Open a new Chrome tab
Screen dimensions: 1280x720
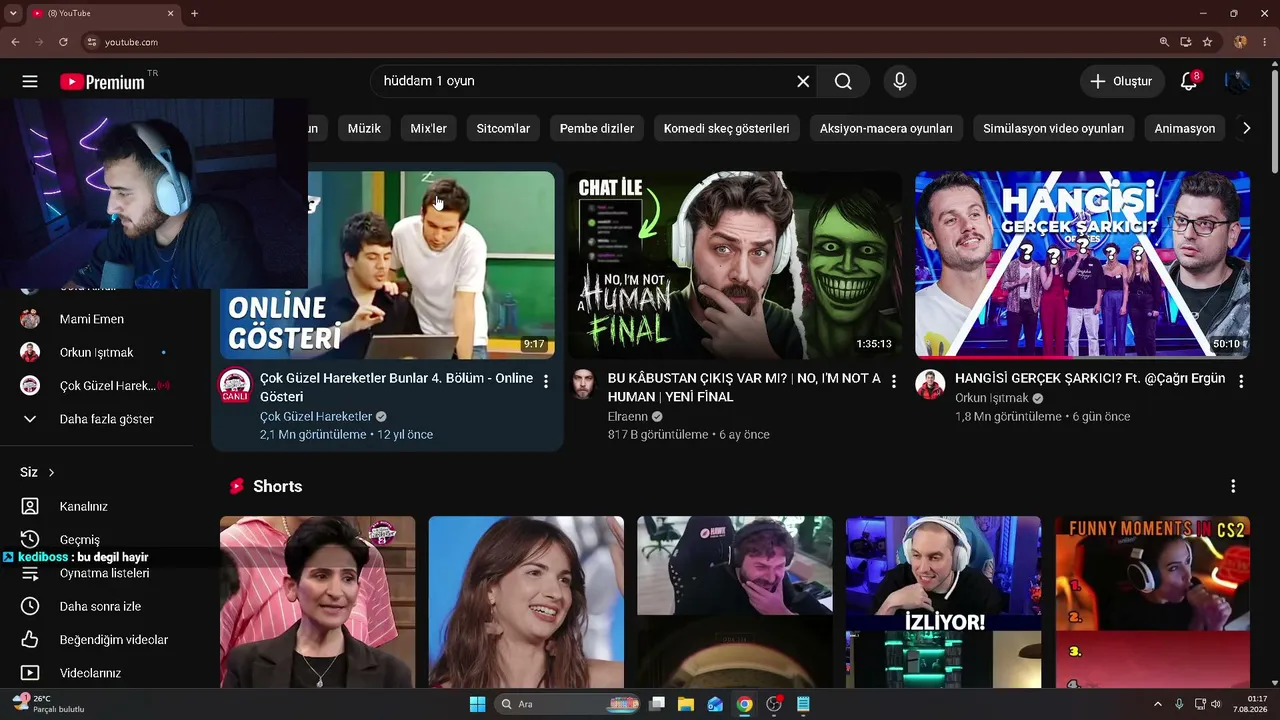(194, 13)
